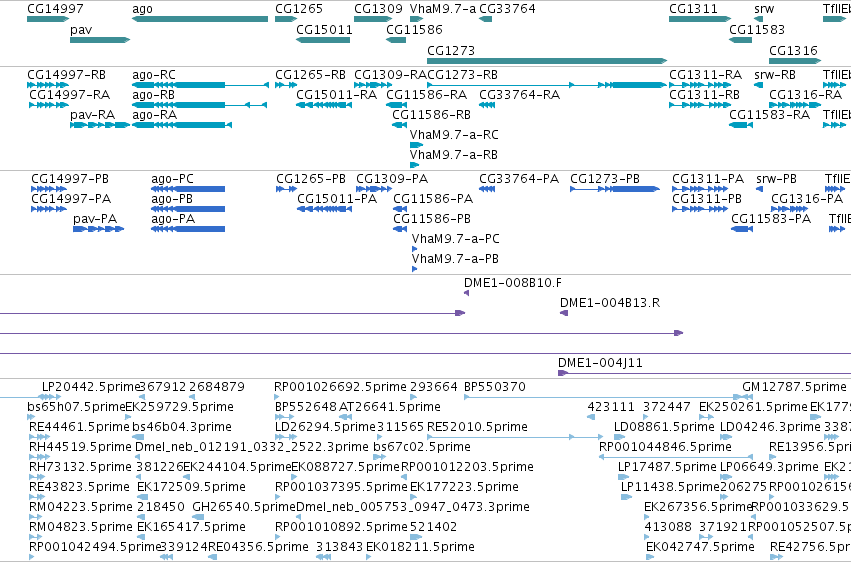Select the long CG1273 gene bar
The width and height of the screenshot is (851, 562).
coord(547,61)
